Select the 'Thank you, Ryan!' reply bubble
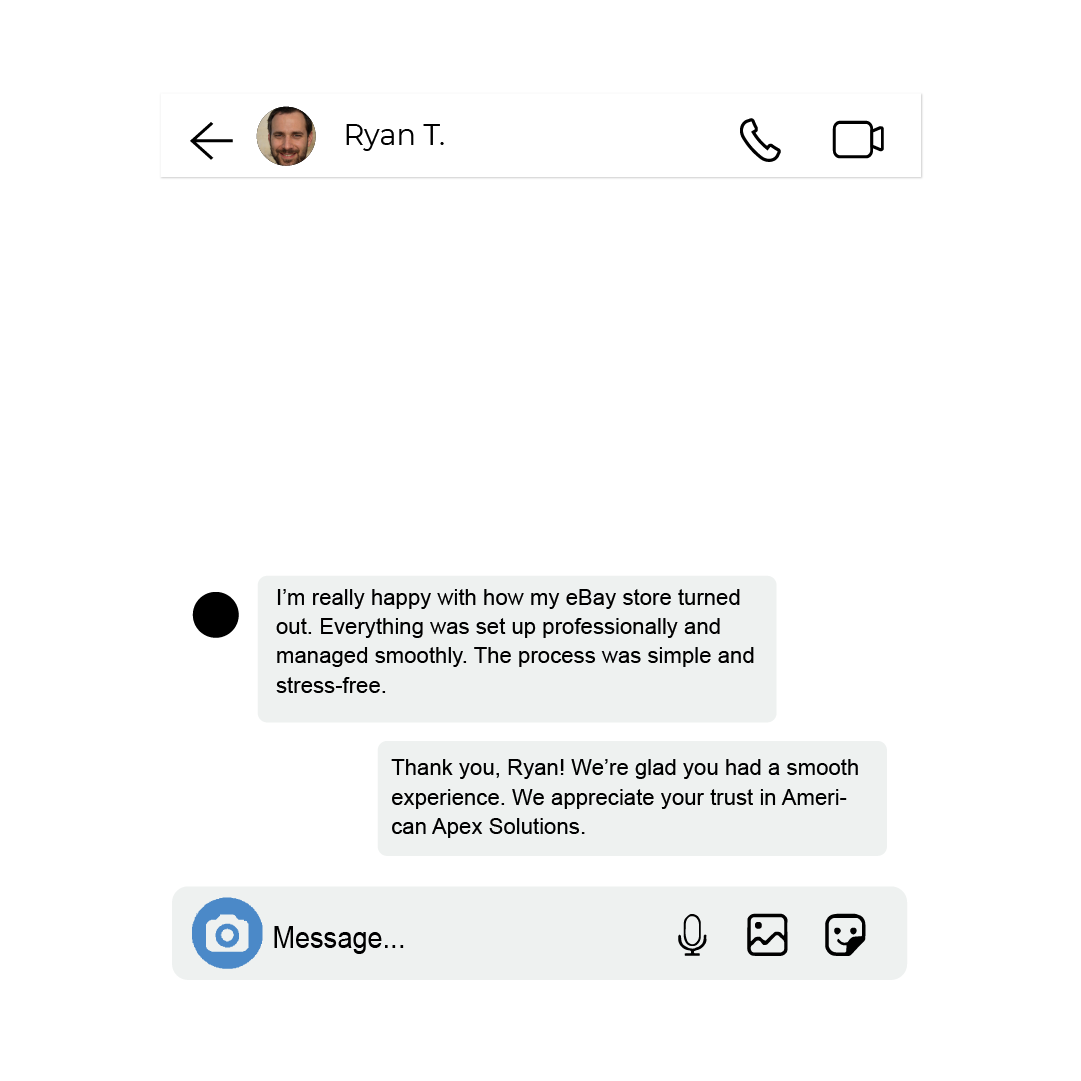1081x1081 pixels. pos(632,798)
